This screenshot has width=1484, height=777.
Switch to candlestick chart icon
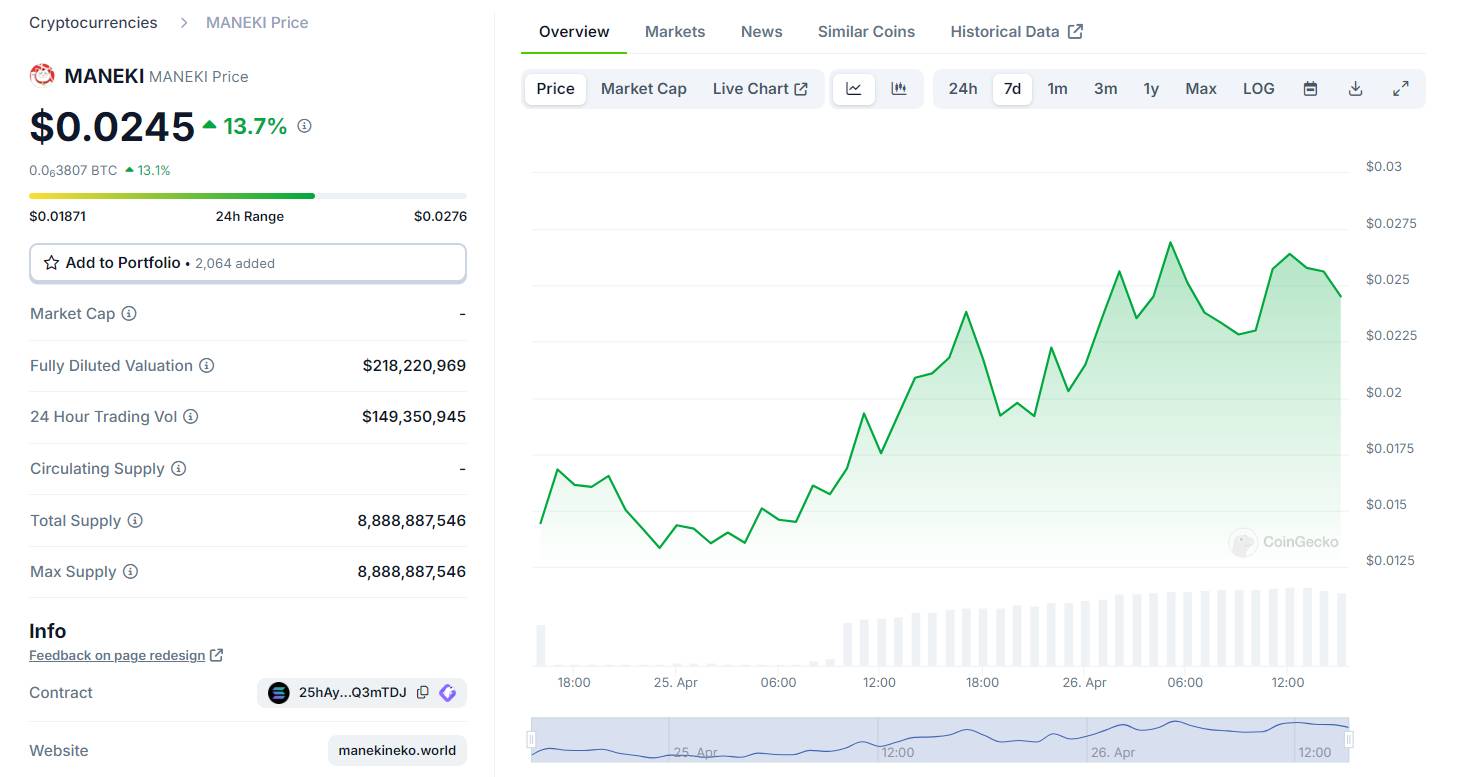(x=899, y=89)
